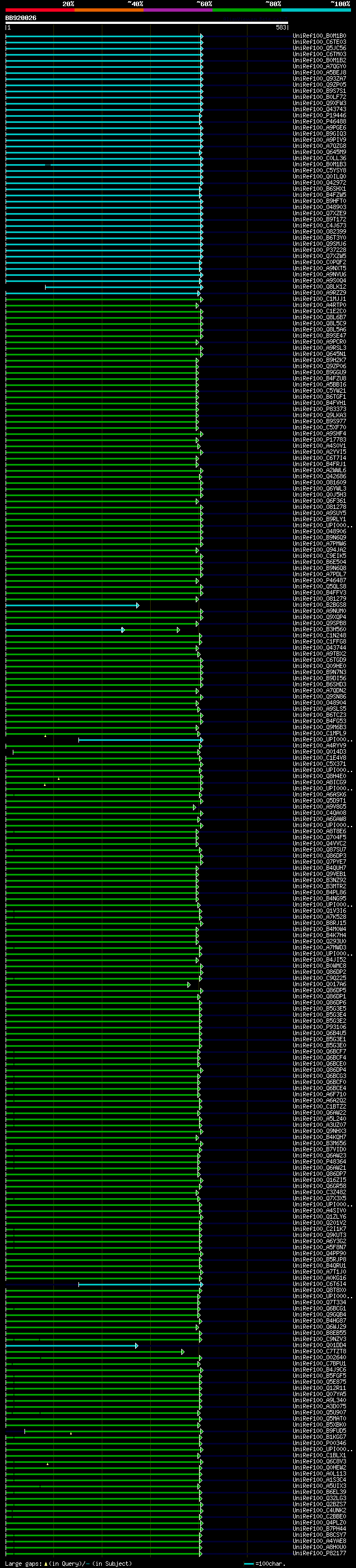The image size is (356, 1568).
Task: Select hit label UniRef100_Q42972
Action: [x=319, y=182]
